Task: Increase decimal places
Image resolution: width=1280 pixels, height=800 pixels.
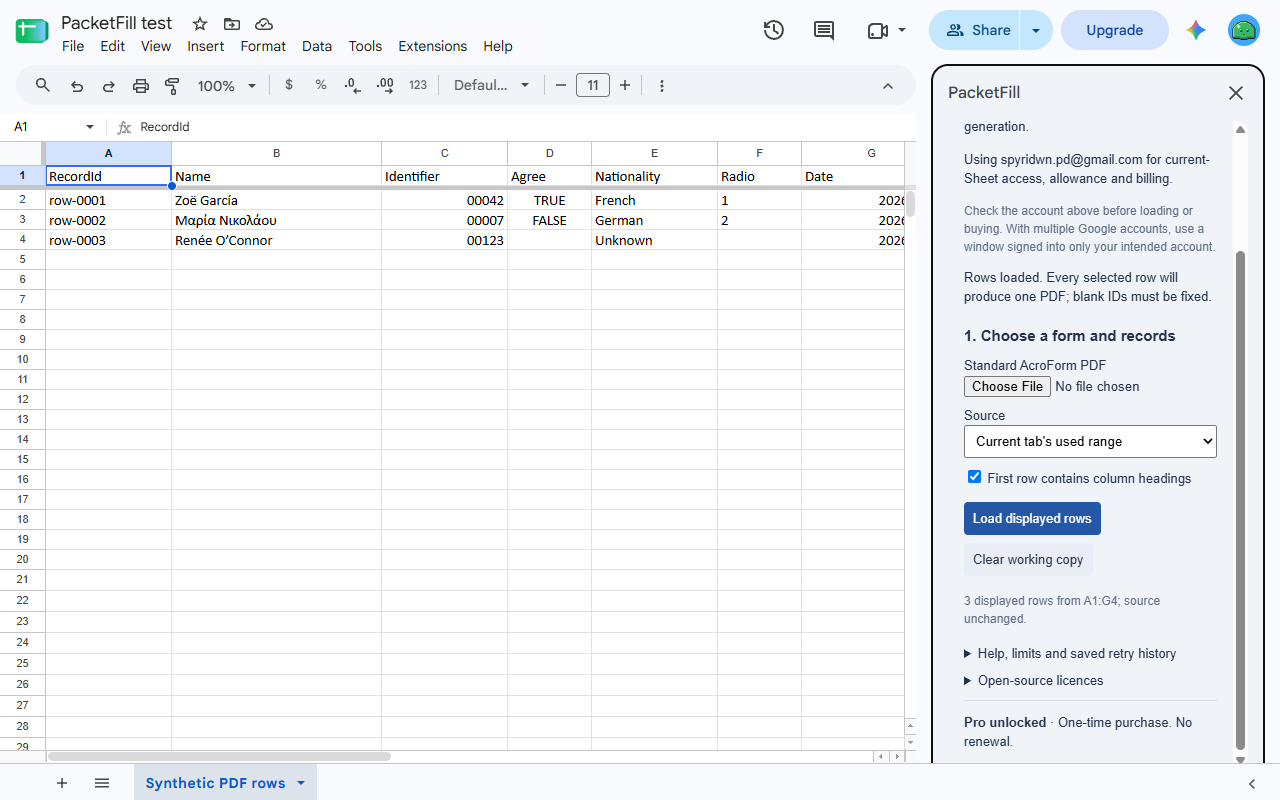Action: (x=385, y=86)
